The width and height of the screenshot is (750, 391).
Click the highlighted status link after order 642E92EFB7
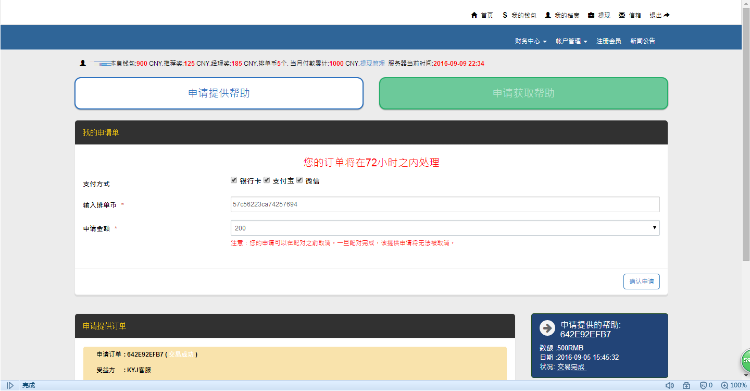(x=181, y=355)
